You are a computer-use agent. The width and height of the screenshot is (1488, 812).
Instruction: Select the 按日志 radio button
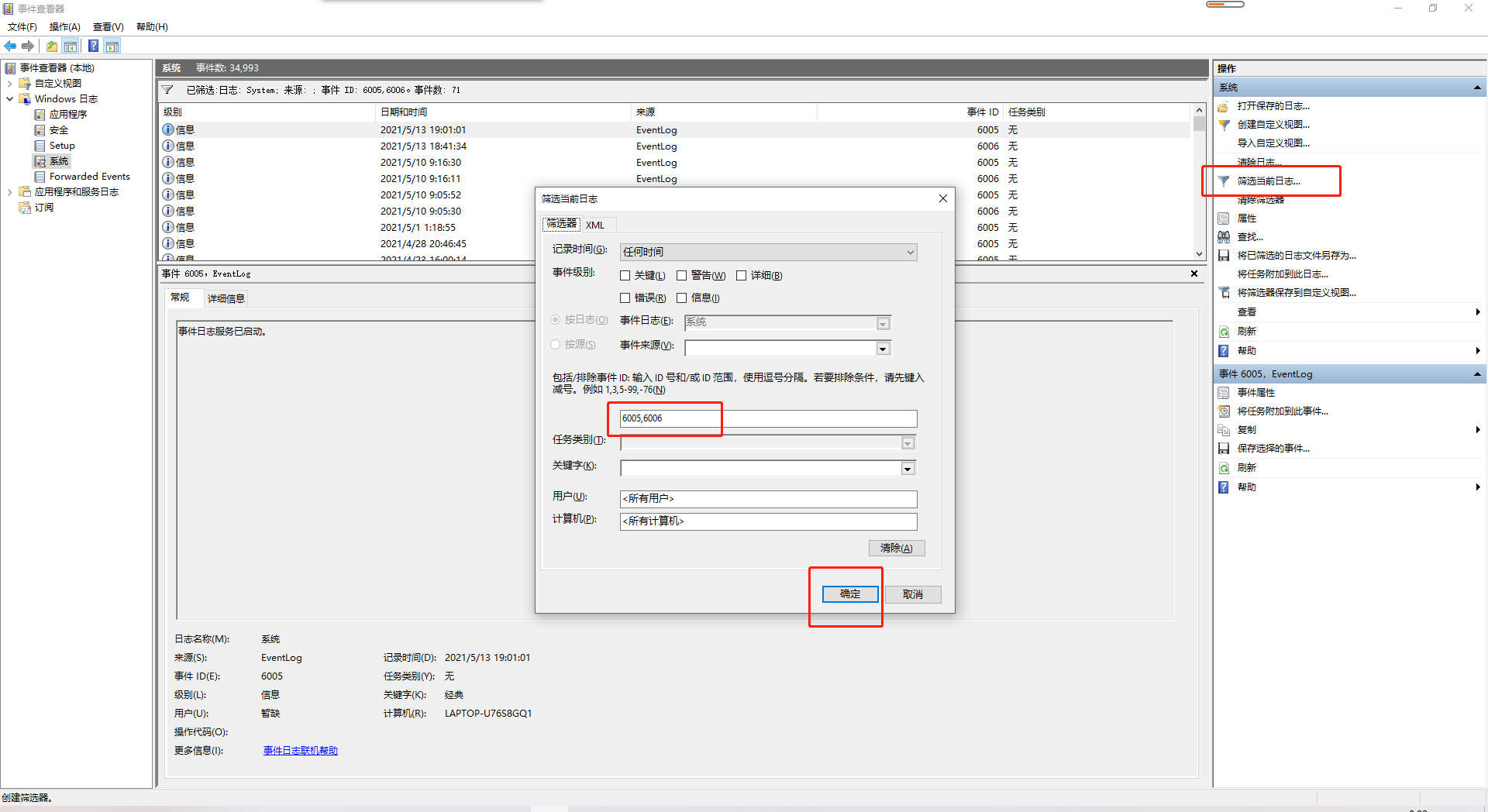click(556, 320)
